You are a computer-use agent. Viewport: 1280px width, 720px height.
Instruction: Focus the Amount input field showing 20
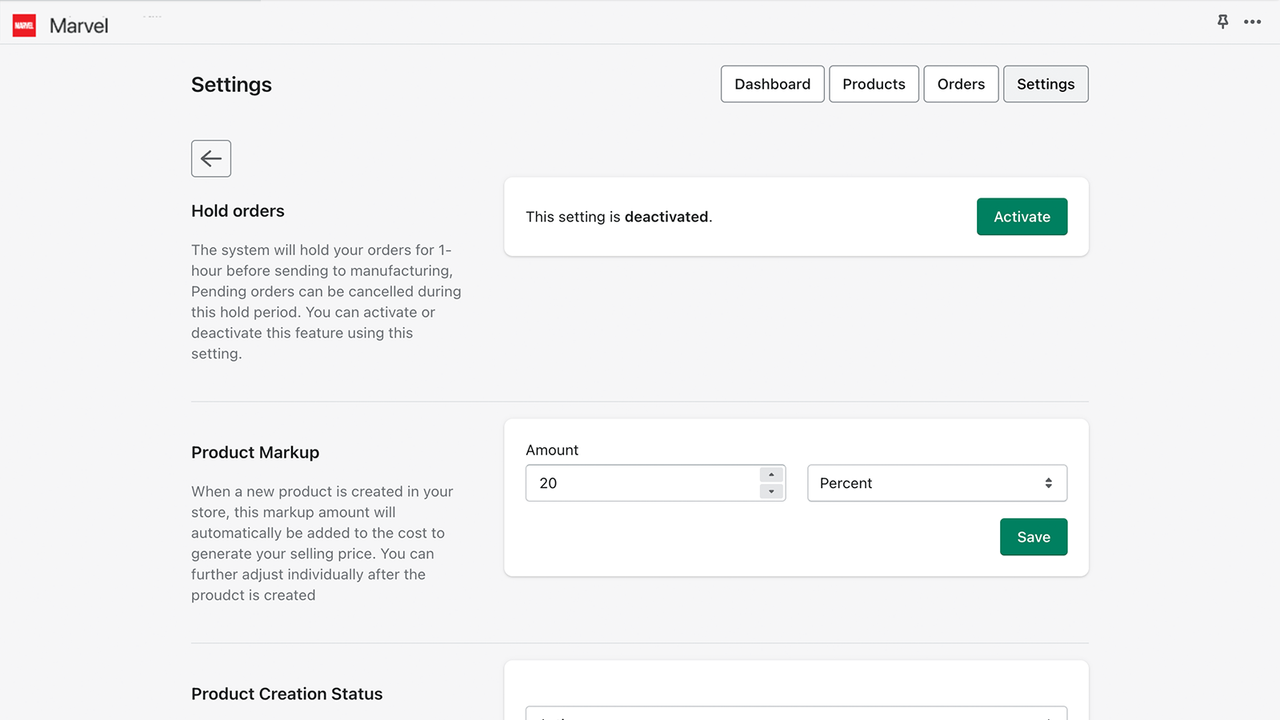pos(655,483)
